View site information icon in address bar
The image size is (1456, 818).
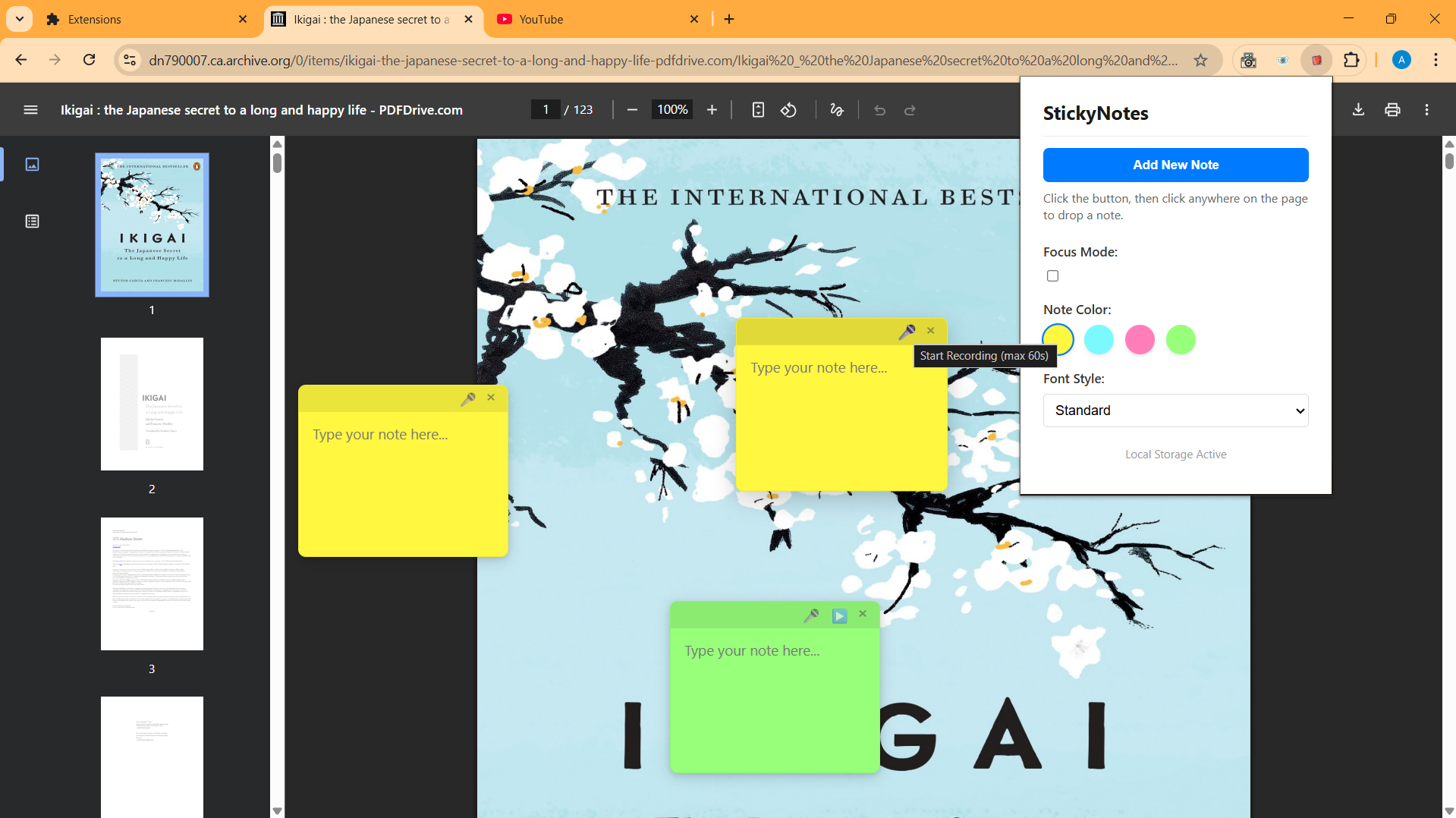tap(130, 60)
